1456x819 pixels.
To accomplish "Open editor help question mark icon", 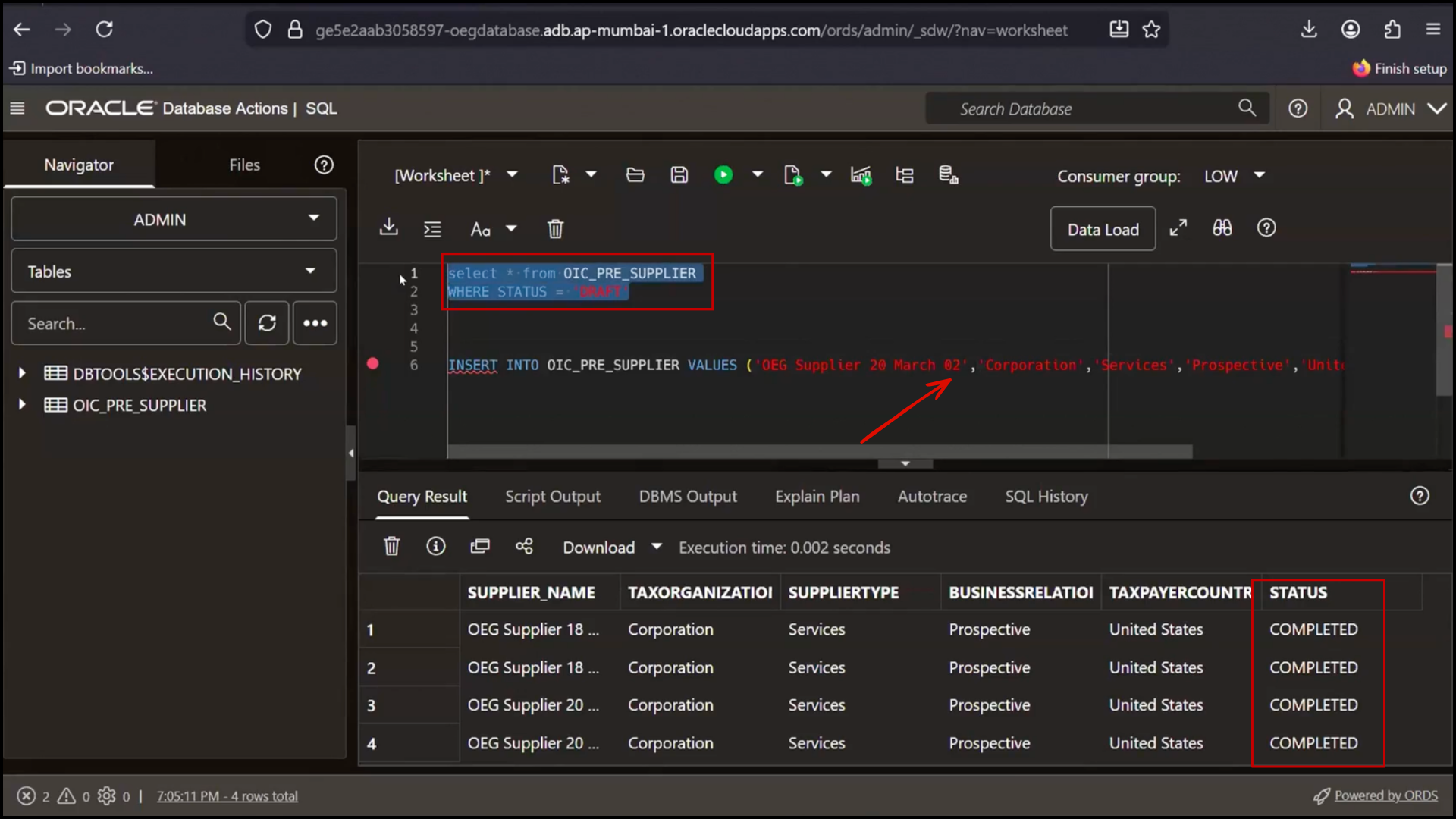I will tap(1266, 228).
